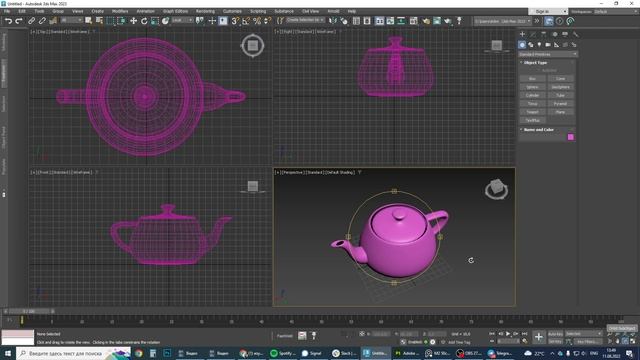Open Spotify from the taskbar

point(282,353)
